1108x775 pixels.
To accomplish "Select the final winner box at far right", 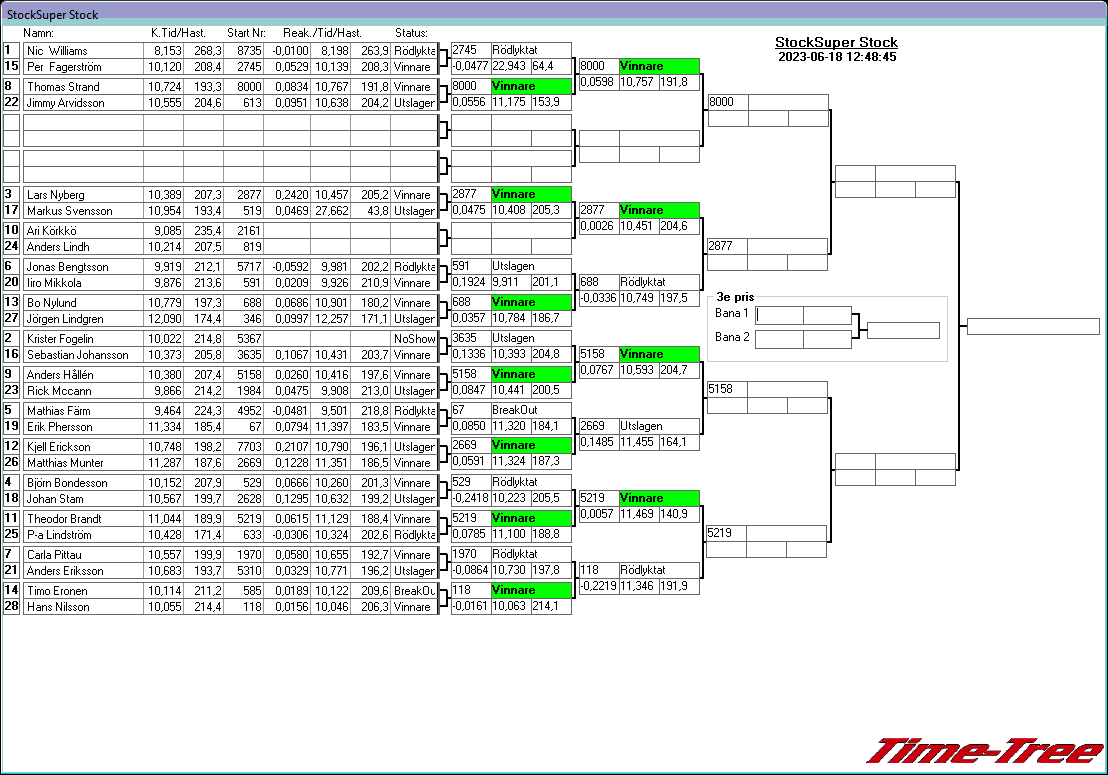I will [1033, 327].
